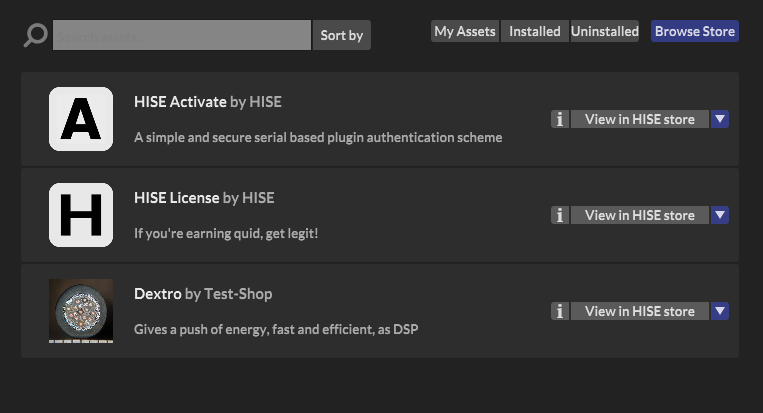Screen dimensions: 763x413
Task: View Dextro in HISE store
Action: (639, 311)
